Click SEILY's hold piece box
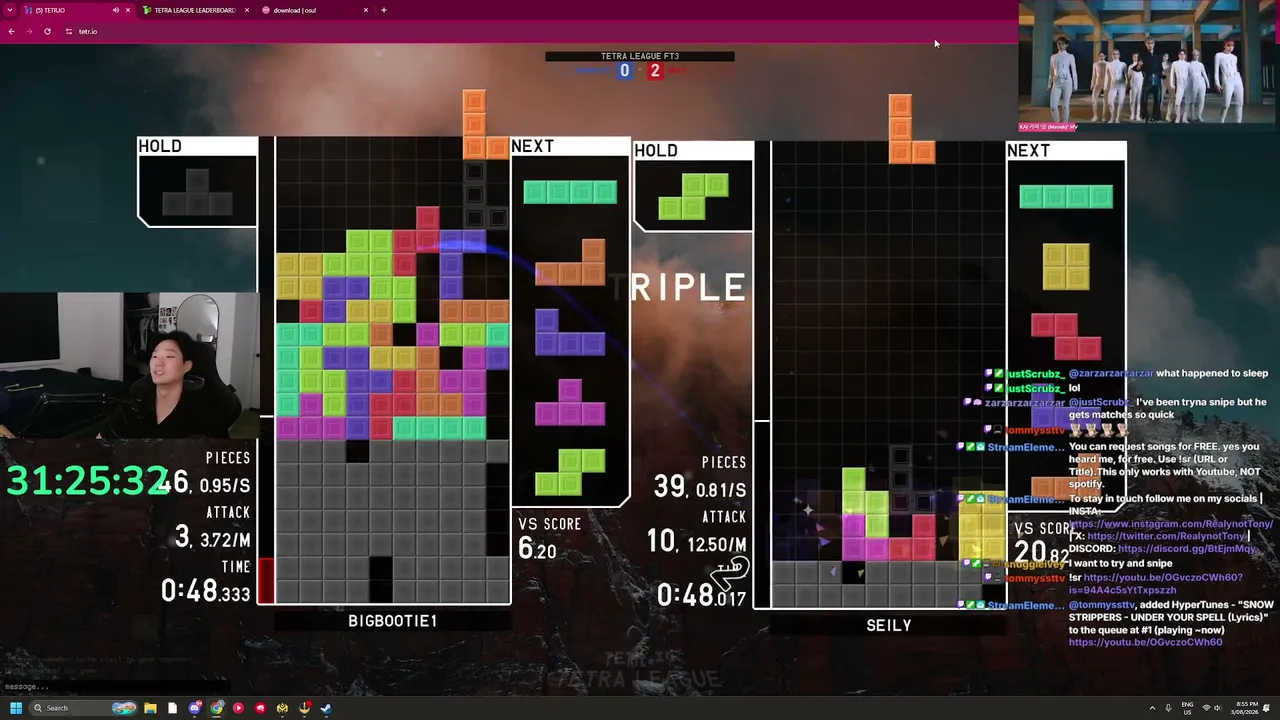 [693, 187]
